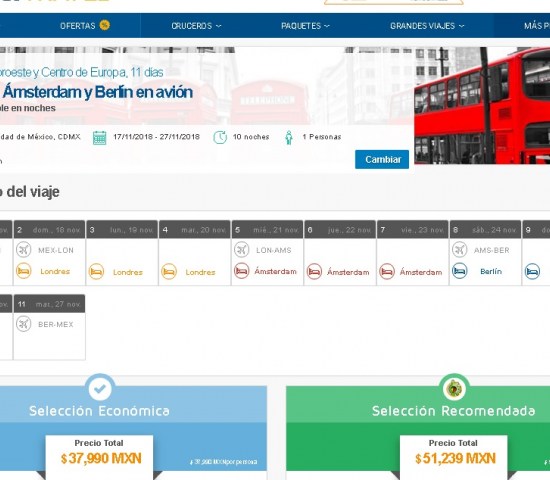Click the Londres bed icon on day 2
The width and height of the screenshot is (550, 480).
pyautogui.click(x=24, y=271)
